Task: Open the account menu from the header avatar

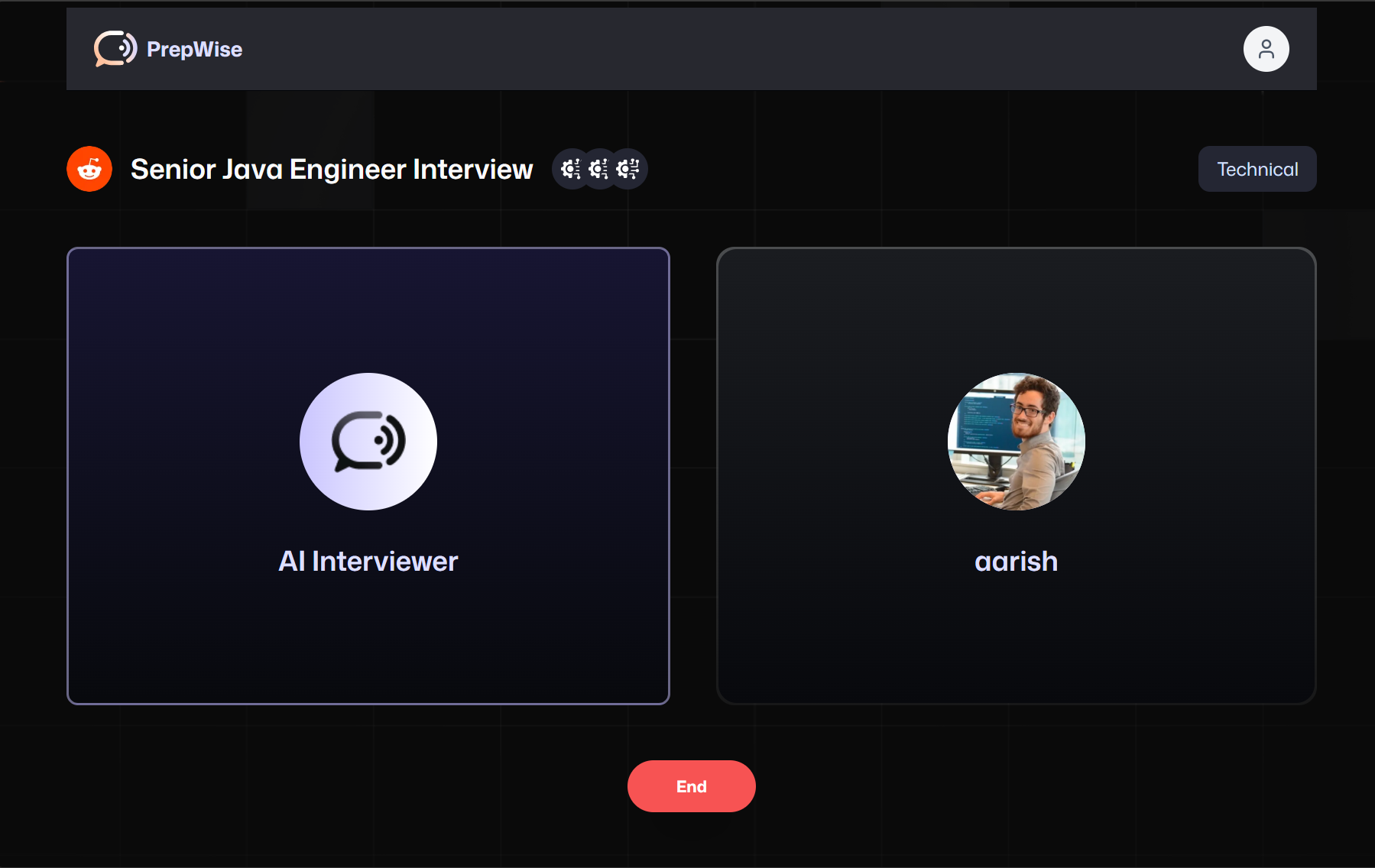Action: pos(1266,49)
